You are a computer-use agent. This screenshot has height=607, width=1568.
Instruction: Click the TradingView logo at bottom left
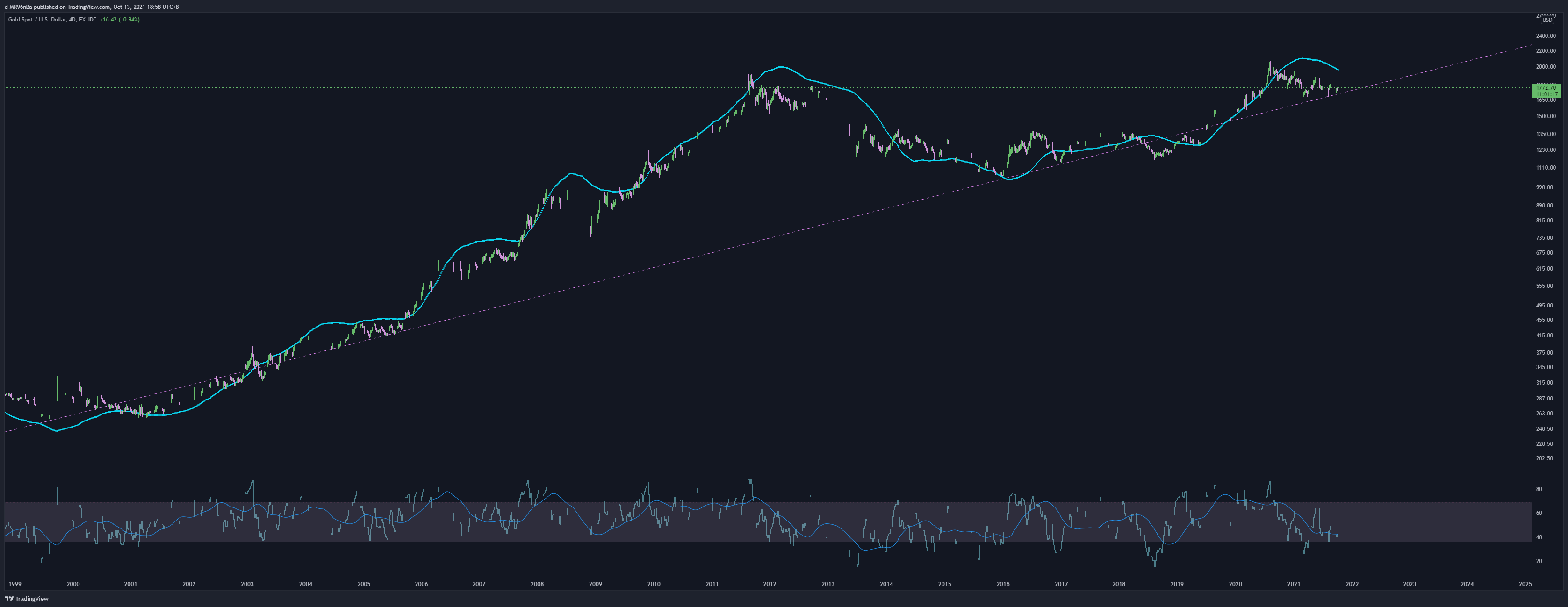(x=26, y=599)
